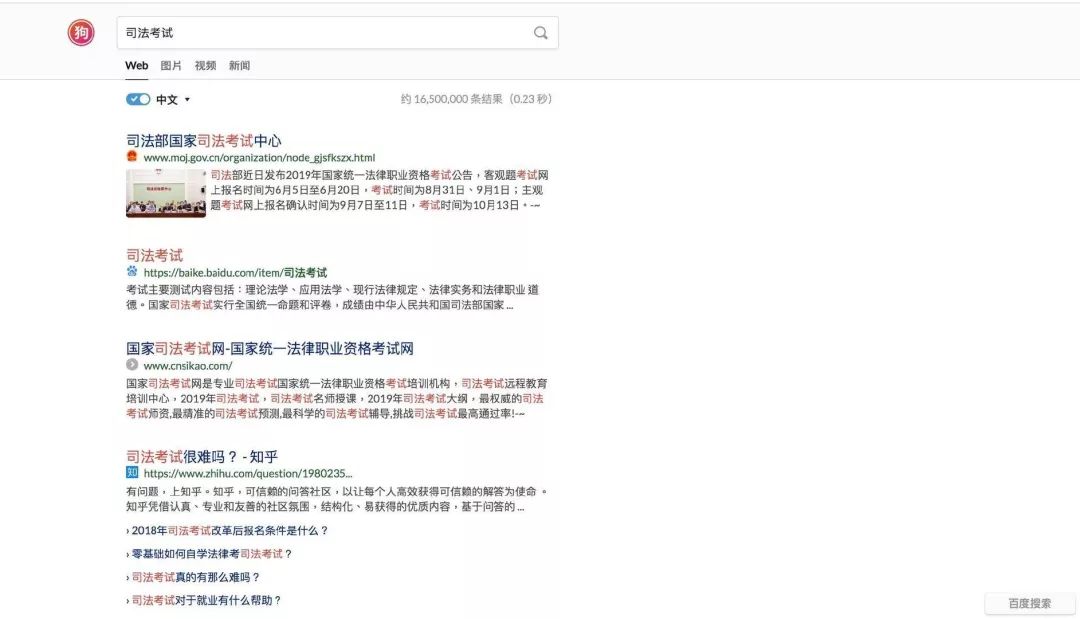Click the 百度搜索 button
The image size is (1080, 619).
pos(1030,603)
